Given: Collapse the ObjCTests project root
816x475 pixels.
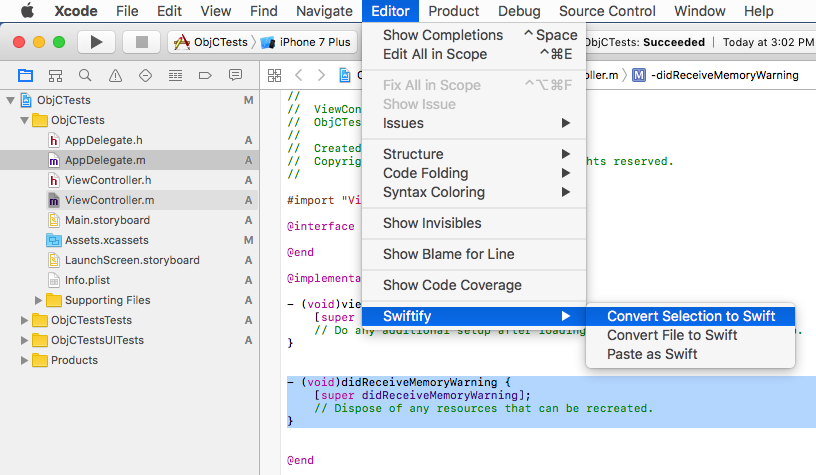Looking at the screenshot, I should 10,100.
